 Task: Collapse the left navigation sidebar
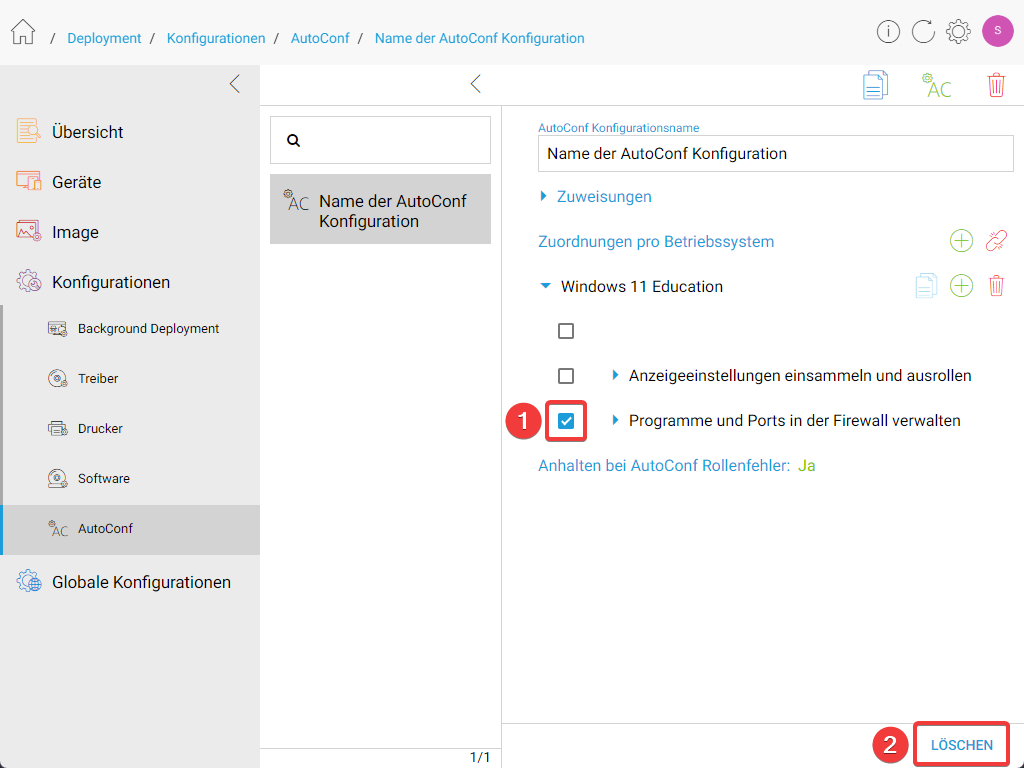click(235, 84)
